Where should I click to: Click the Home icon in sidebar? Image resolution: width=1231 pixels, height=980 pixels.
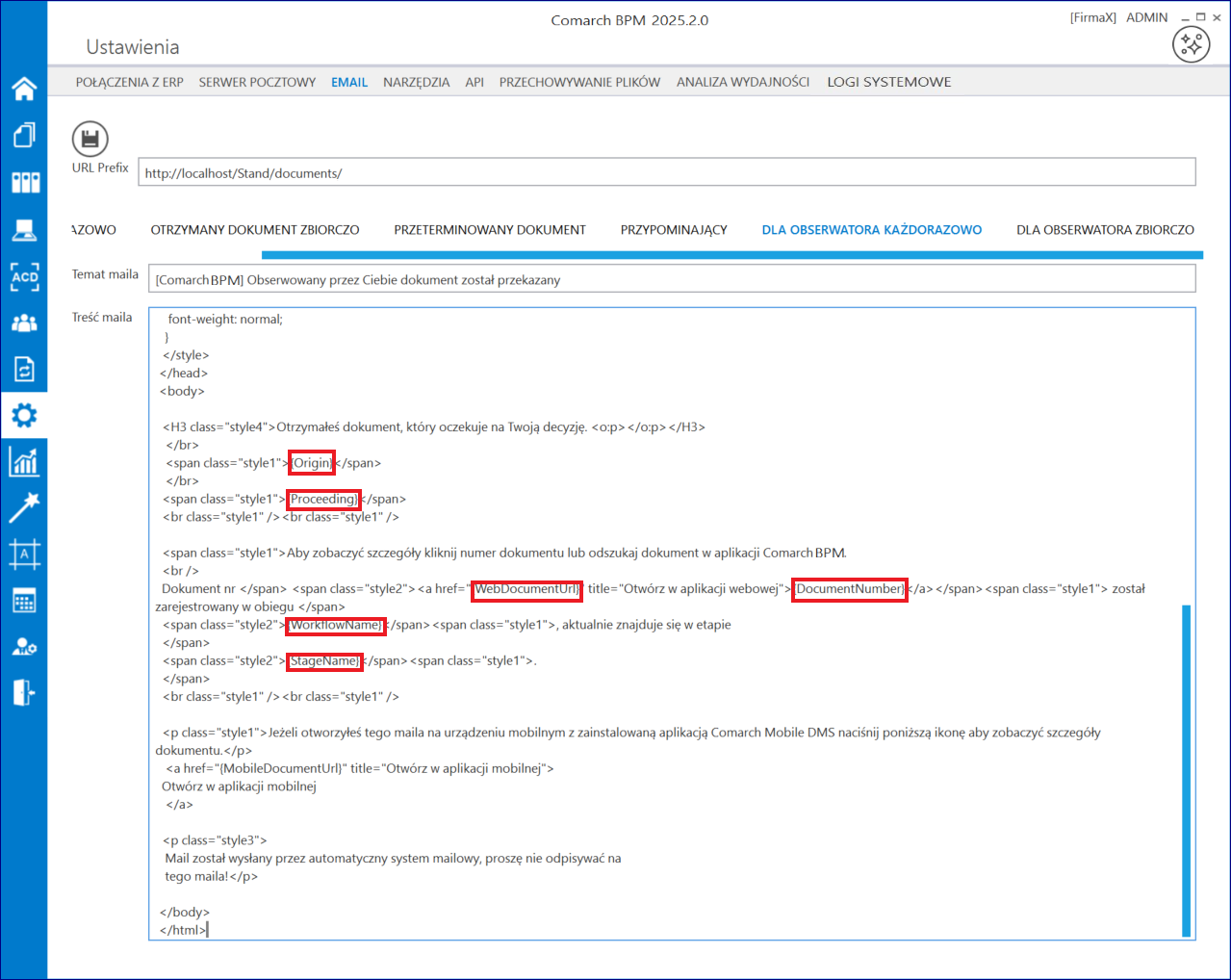click(x=24, y=89)
